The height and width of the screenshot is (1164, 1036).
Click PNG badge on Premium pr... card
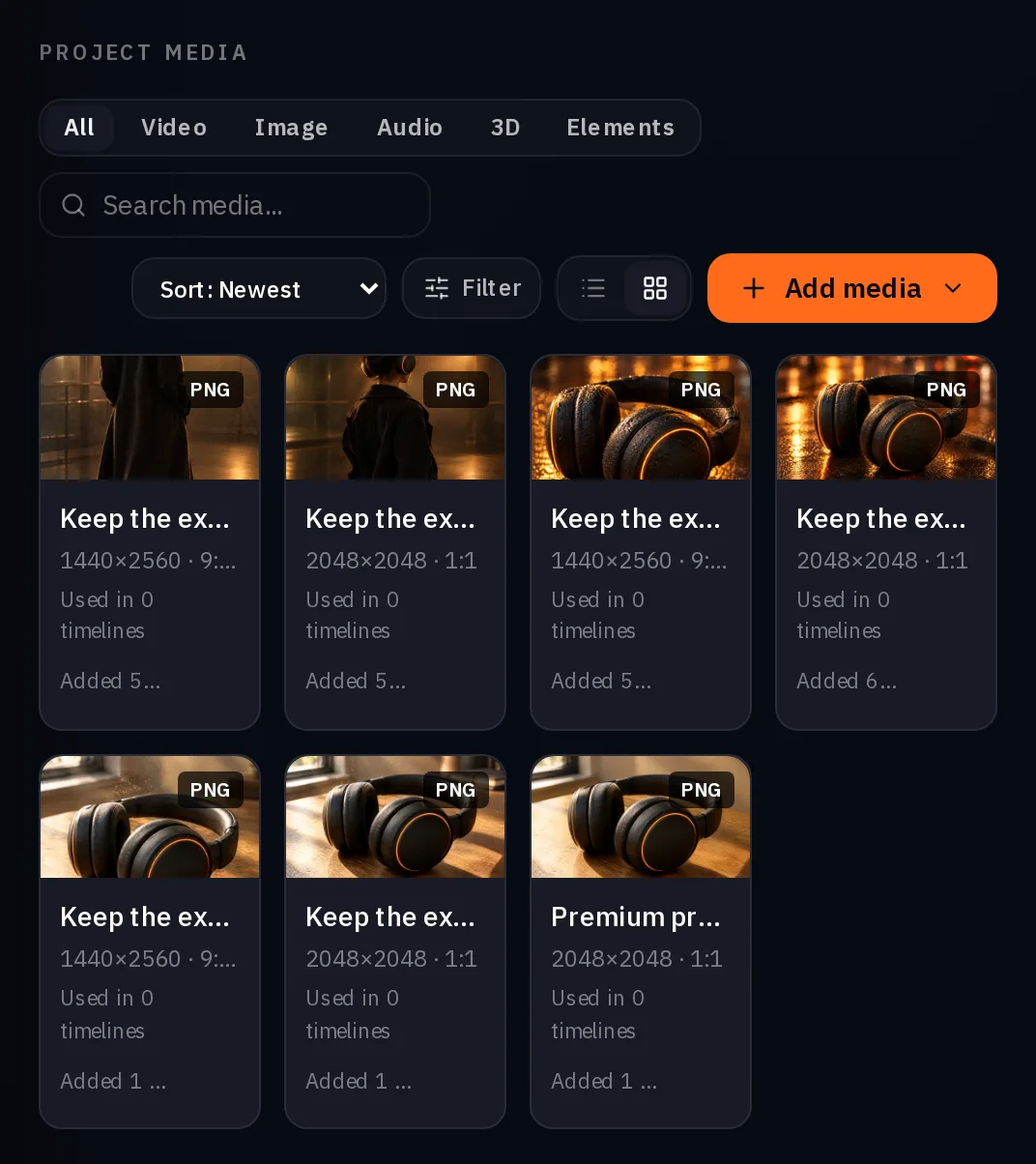point(701,790)
